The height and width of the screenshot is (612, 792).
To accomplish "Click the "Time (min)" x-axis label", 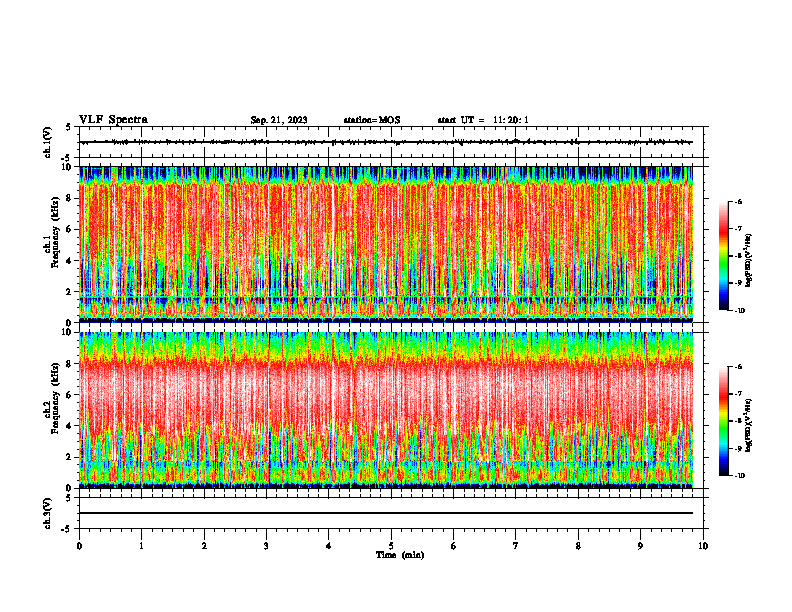I will (400, 555).
